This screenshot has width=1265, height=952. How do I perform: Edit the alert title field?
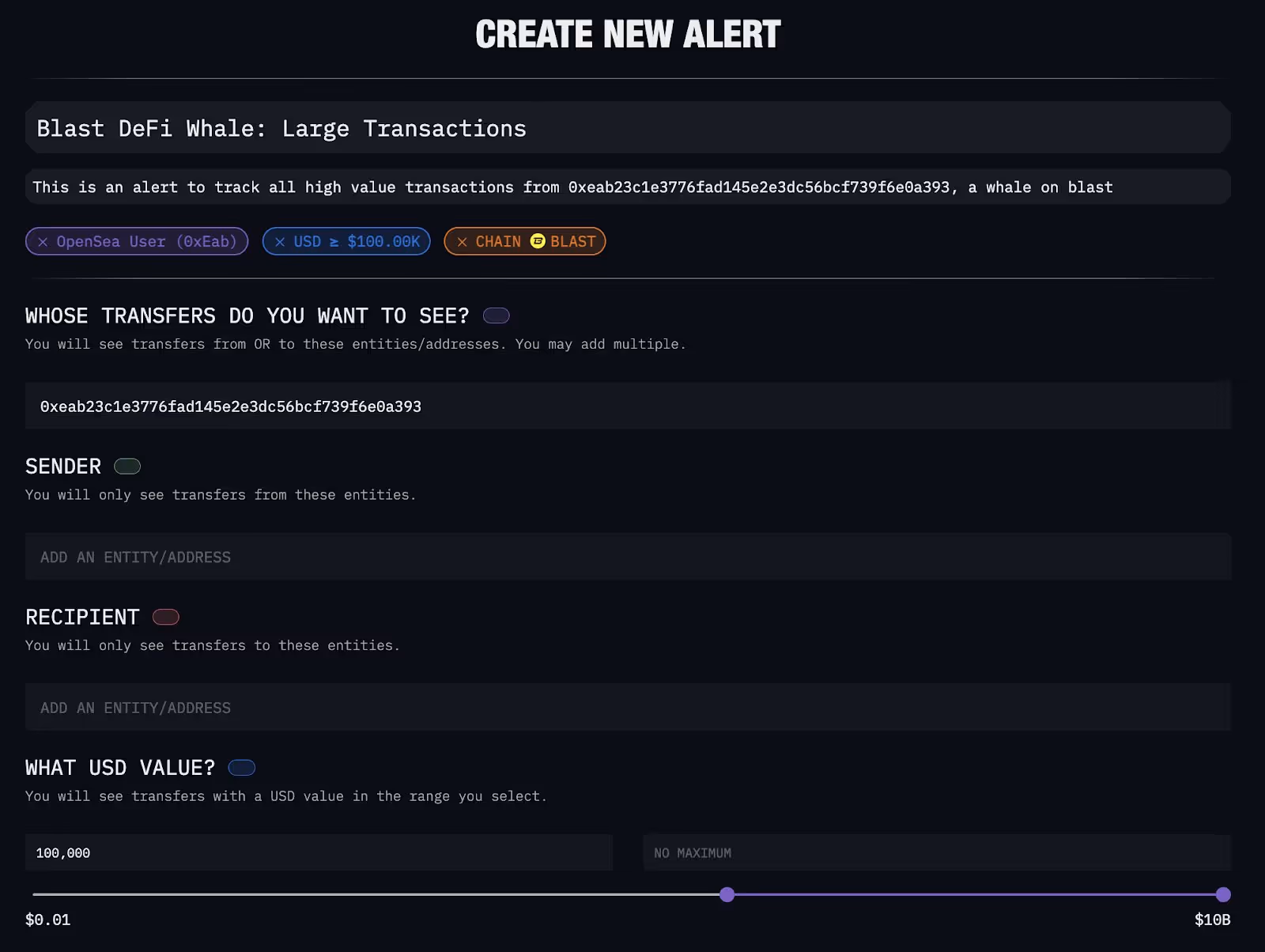tap(628, 128)
